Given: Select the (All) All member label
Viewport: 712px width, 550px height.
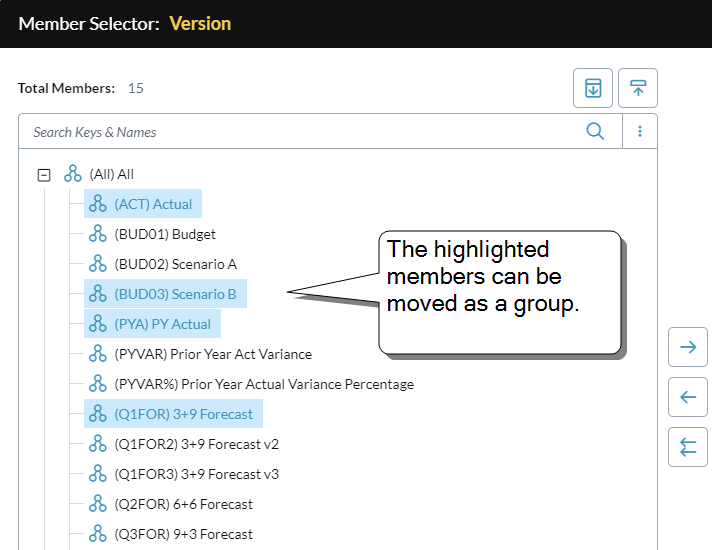Looking at the screenshot, I should [x=112, y=174].
